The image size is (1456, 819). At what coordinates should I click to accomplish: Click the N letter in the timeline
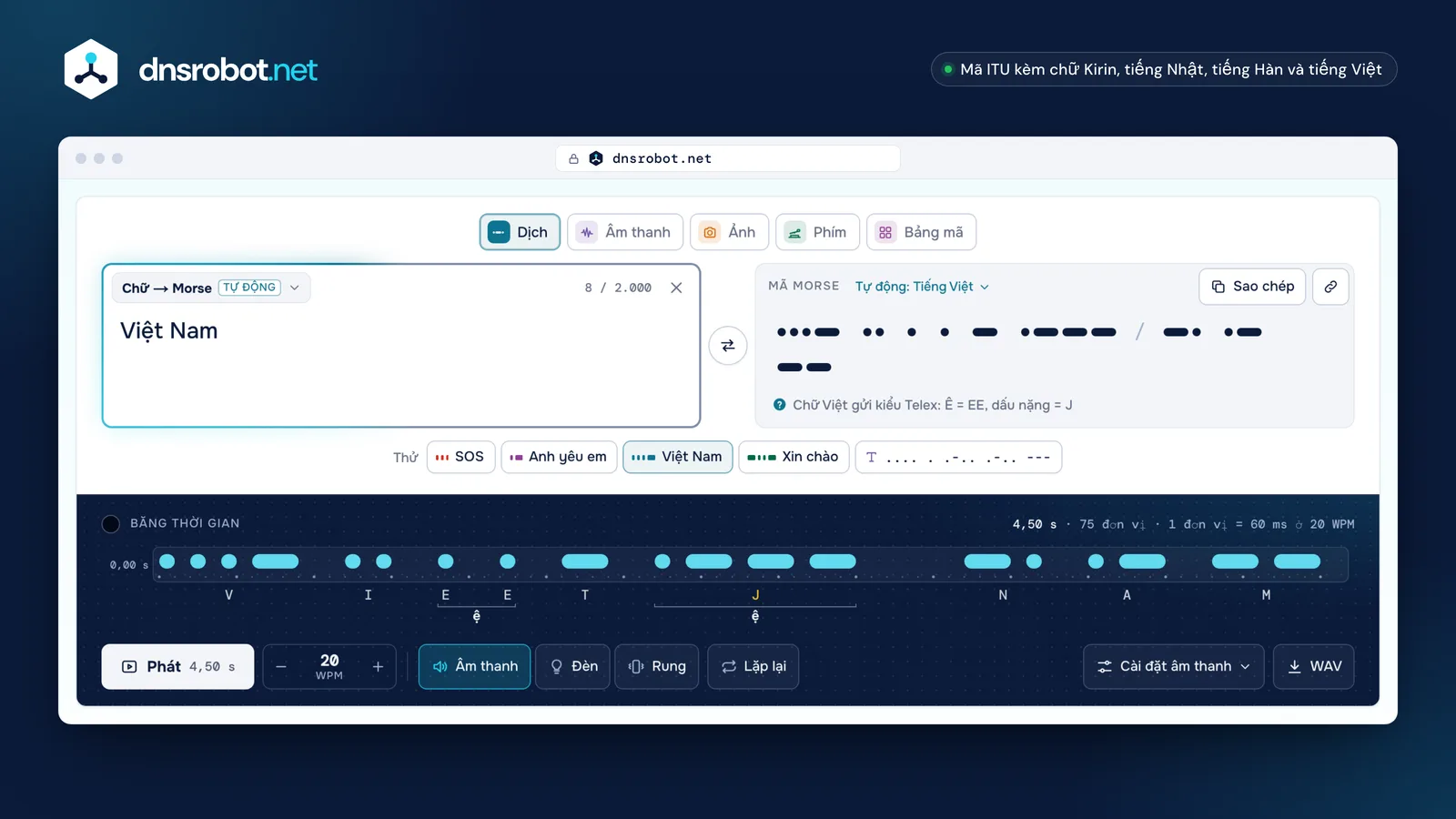point(1003,595)
